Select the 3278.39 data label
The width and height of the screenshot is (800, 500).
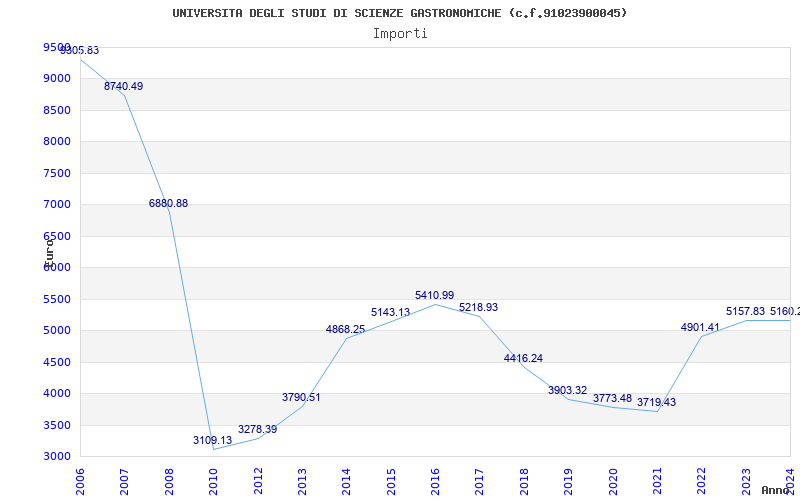coord(257,429)
